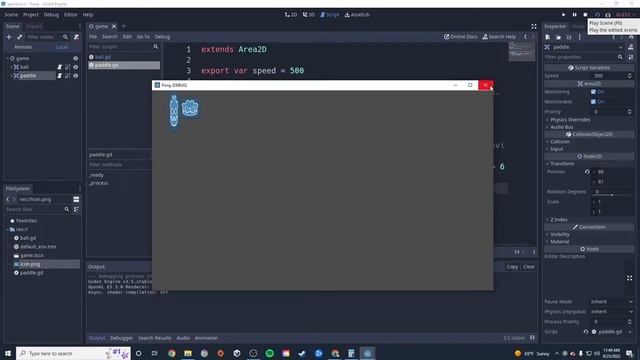
Task: Click the Instance Child Scene link icon
Action: click(x=19, y=37)
